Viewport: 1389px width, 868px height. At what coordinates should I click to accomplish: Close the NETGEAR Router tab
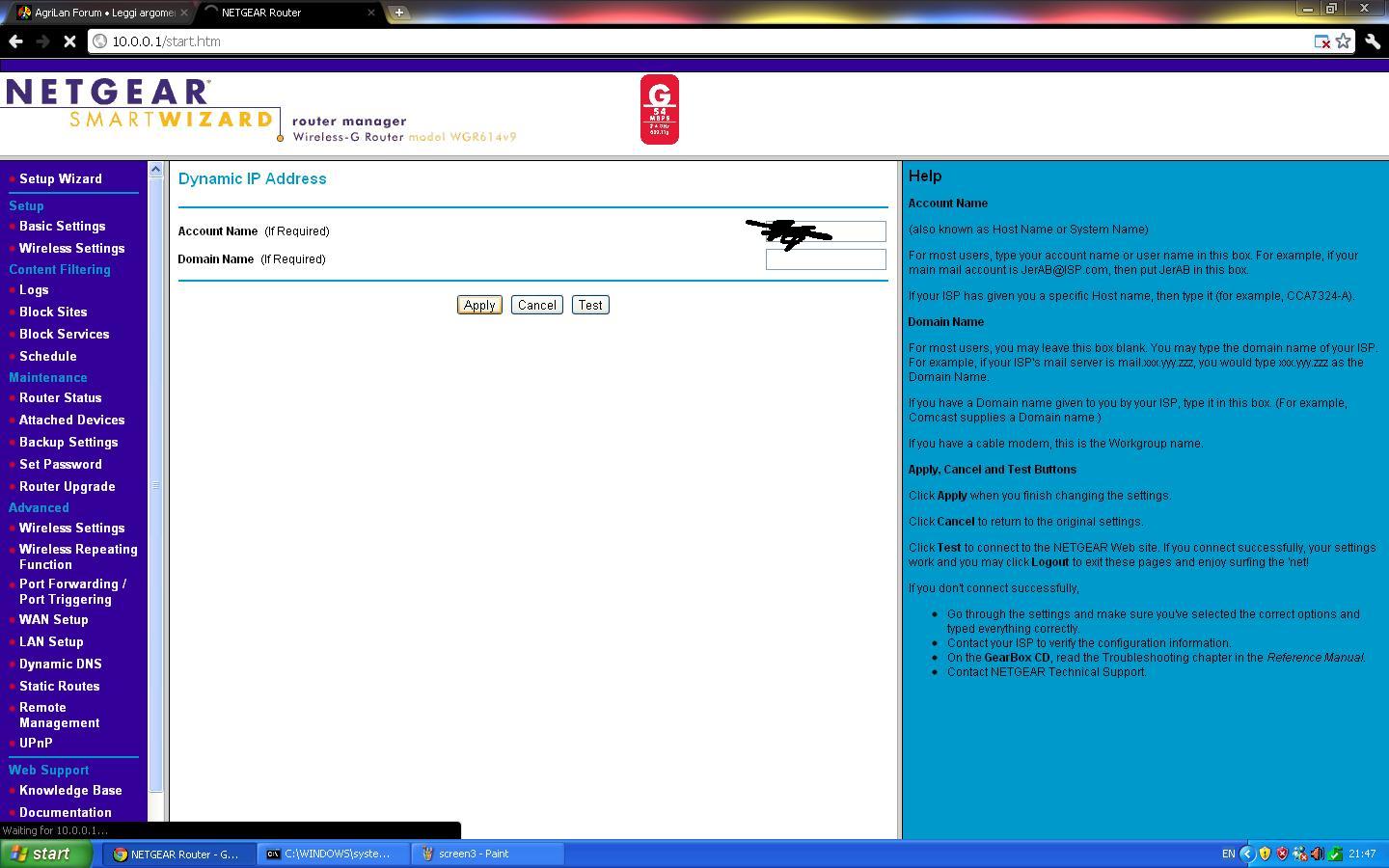[x=371, y=13]
